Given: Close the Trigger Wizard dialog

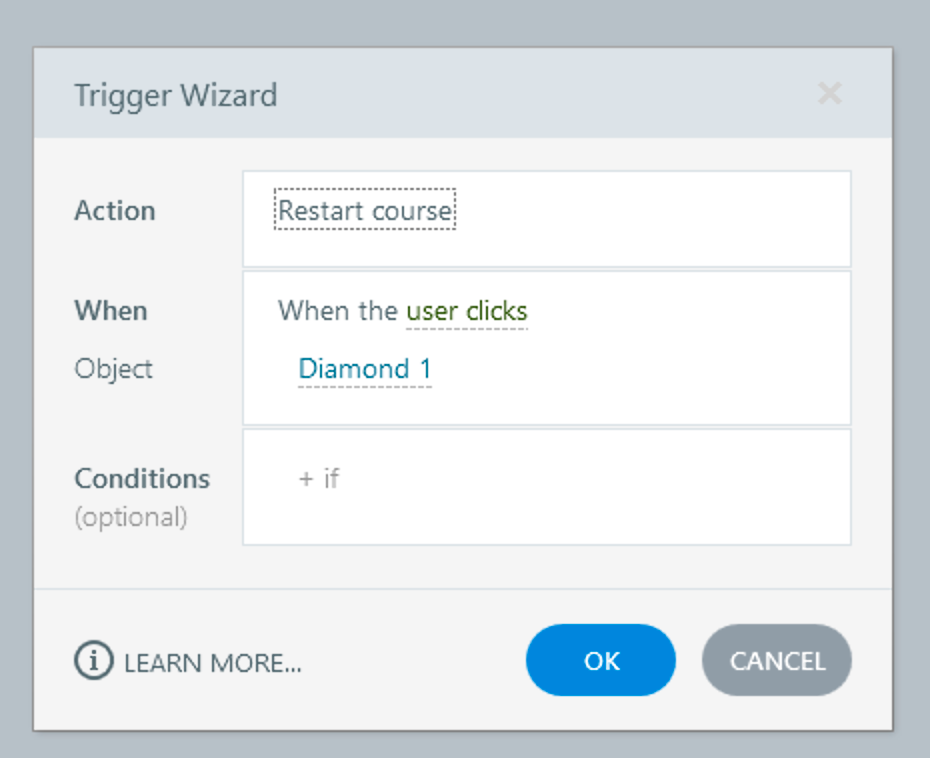Looking at the screenshot, I should (829, 94).
